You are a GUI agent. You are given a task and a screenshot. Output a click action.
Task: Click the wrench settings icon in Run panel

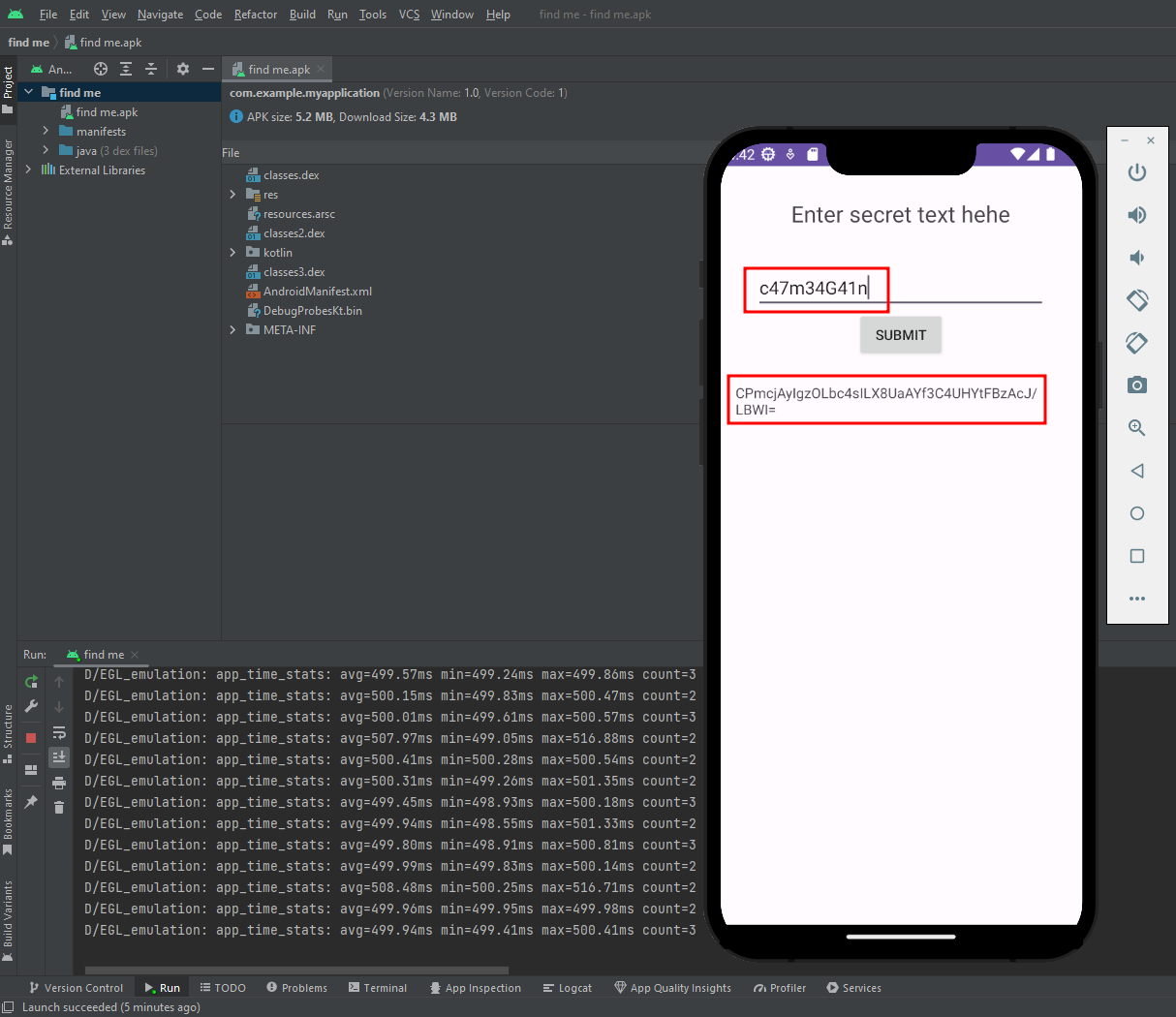[x=31, y=706]
